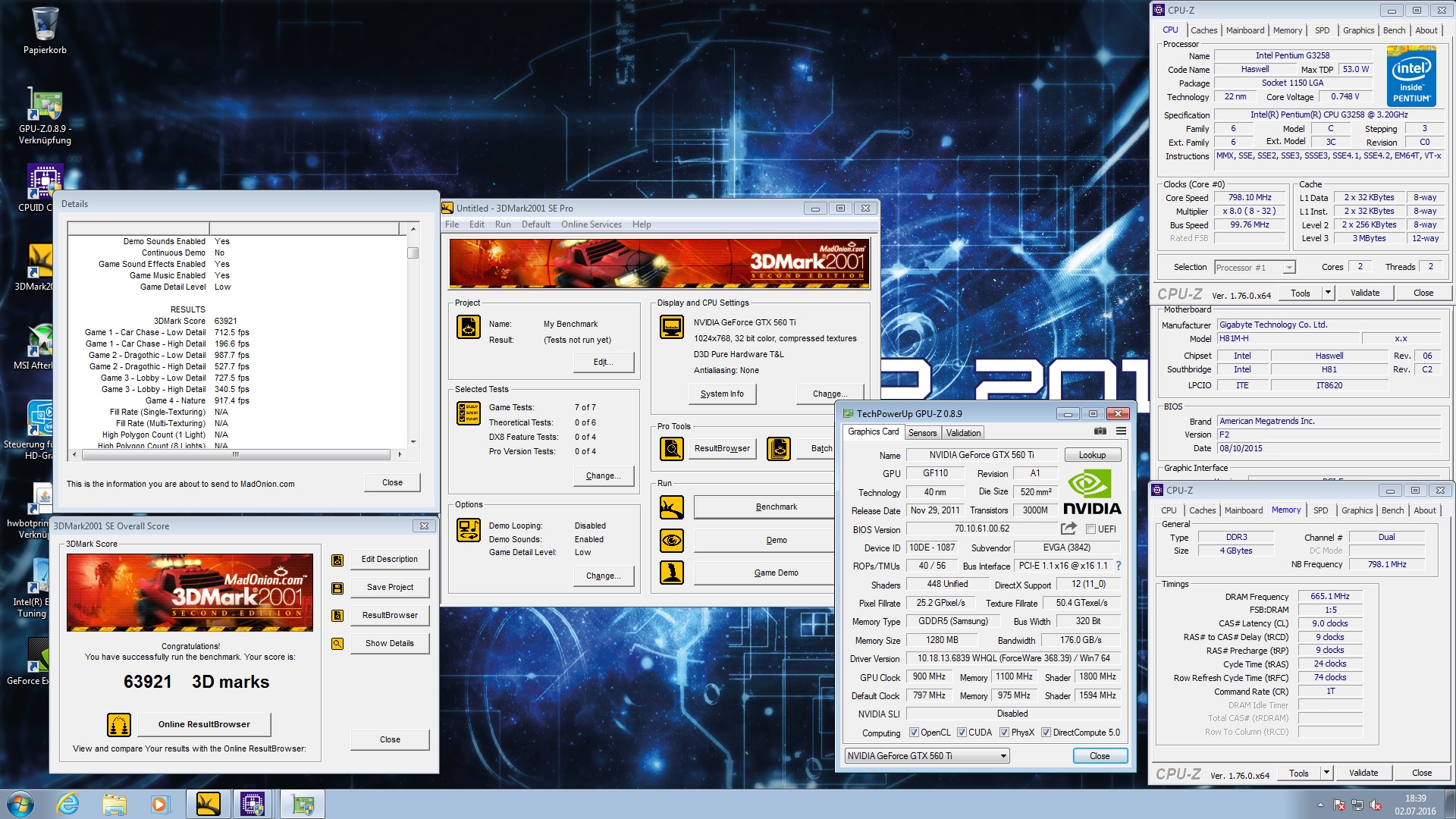Open the GPU-Z.0.8.9 shortcut on the desktop

coord(45,117)
